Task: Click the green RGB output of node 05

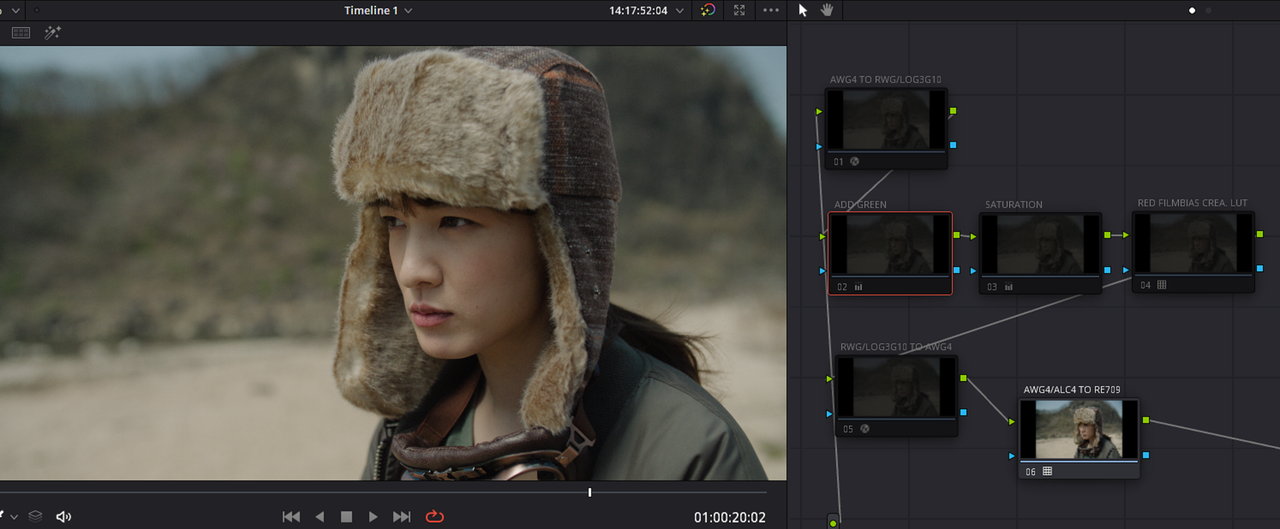Action: (x=963, y=378)
